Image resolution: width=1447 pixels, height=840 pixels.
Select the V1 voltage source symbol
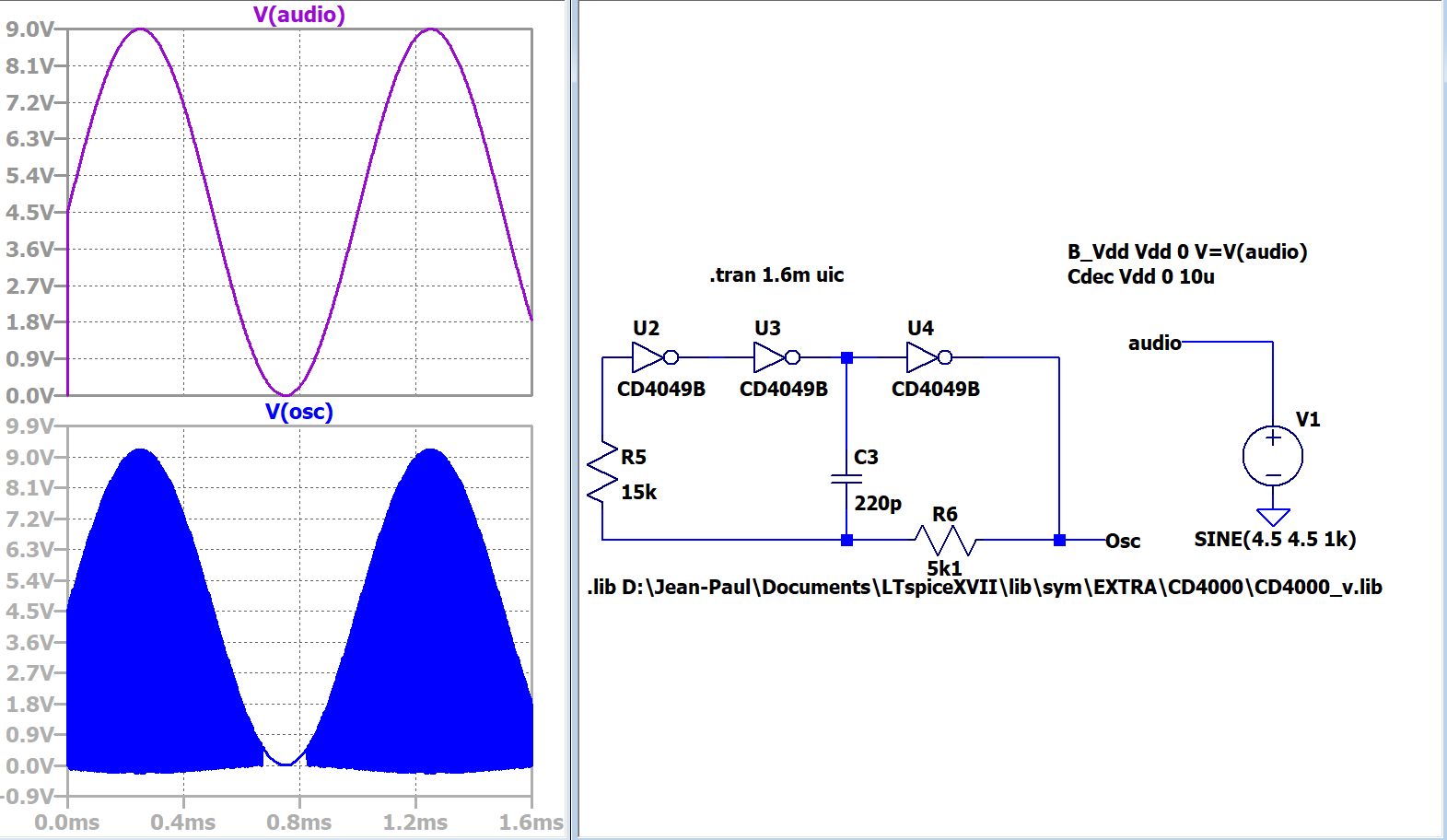[x=1273, y=456]
